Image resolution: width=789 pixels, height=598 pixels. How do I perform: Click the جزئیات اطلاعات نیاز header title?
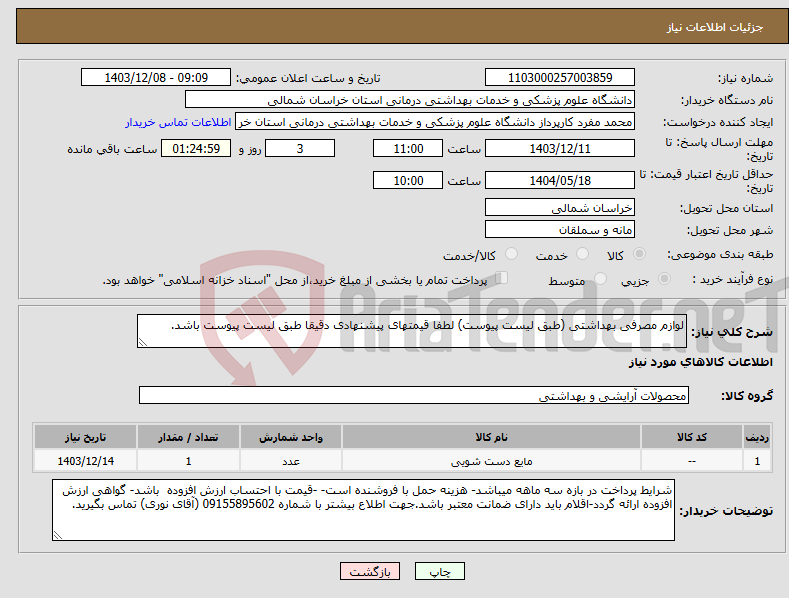pos(715,27)
